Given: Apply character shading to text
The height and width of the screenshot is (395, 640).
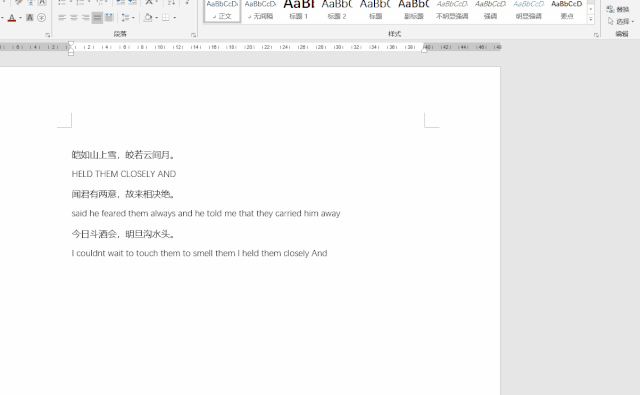Looking at the screenshot, I should (29, 18).
